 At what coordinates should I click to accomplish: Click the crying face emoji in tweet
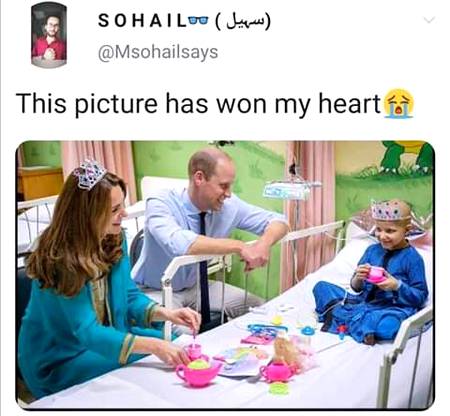coord(399,103)
